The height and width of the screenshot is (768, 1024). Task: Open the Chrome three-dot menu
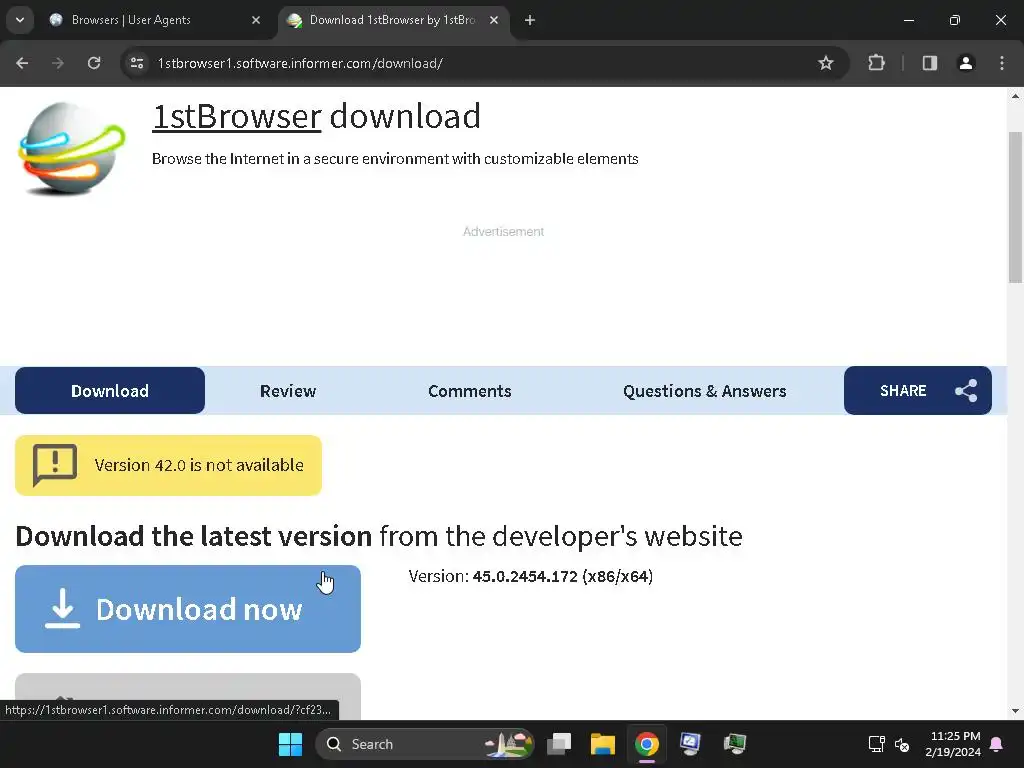(1002, 63)
